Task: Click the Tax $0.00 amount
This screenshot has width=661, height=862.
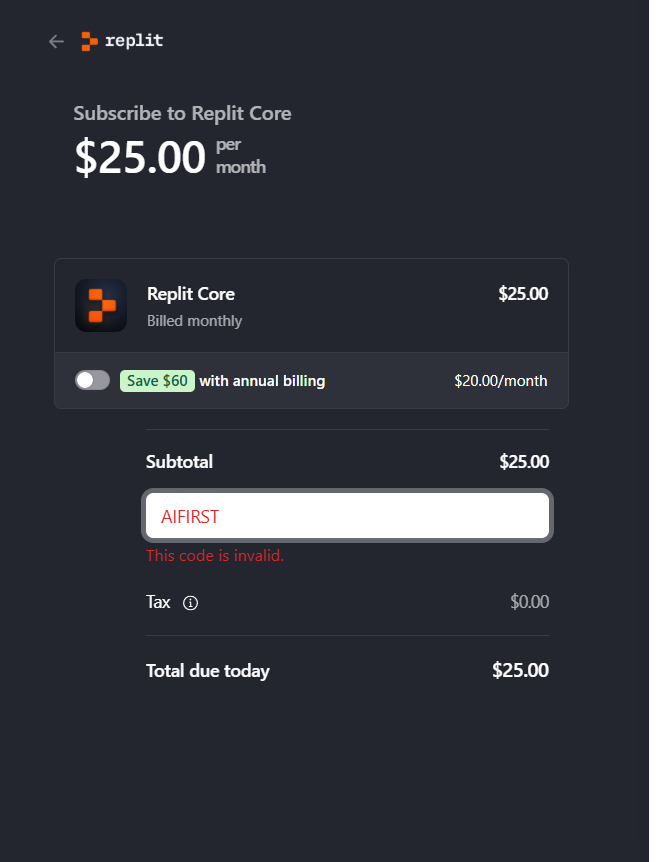Action: pyautogui.click(x=529, y=602)
